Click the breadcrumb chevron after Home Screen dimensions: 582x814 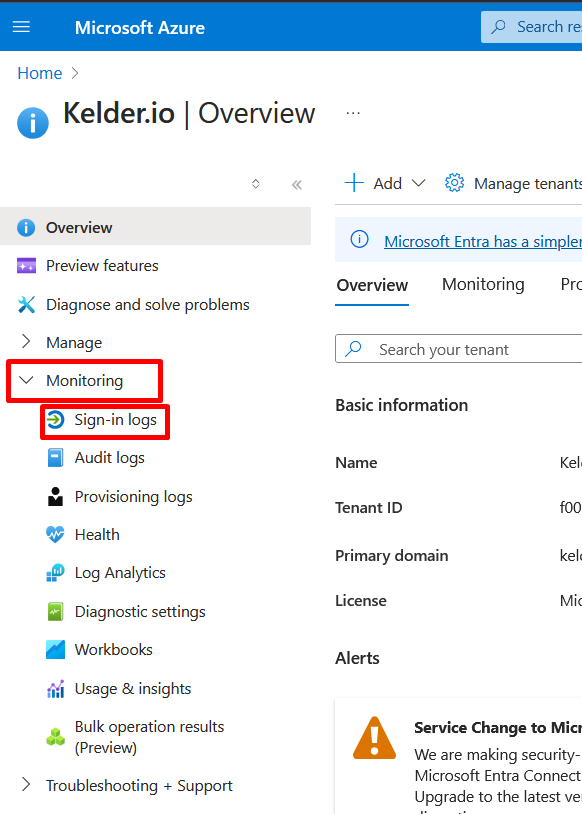75,73
